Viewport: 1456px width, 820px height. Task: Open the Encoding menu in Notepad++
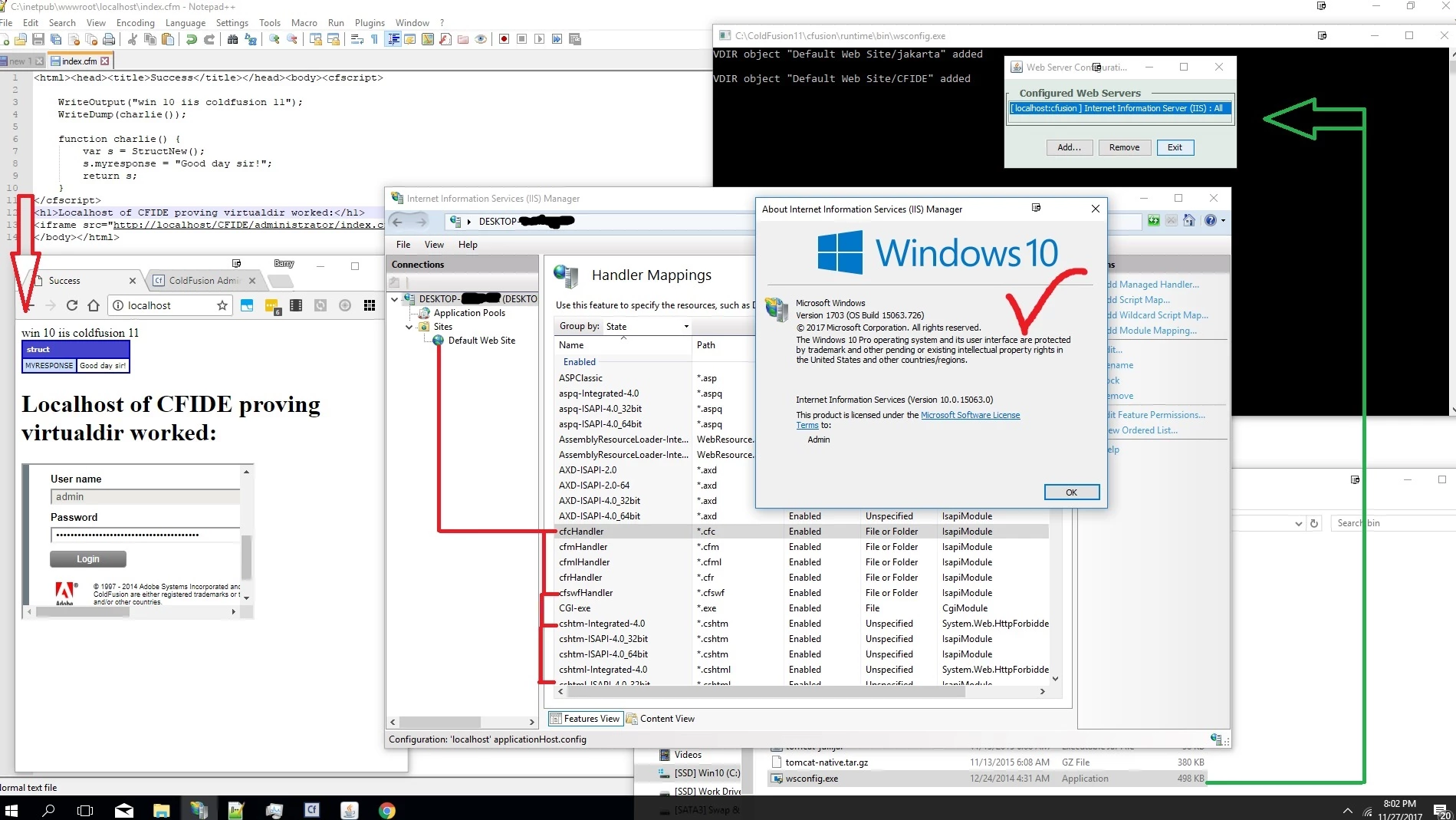(135, 23)
